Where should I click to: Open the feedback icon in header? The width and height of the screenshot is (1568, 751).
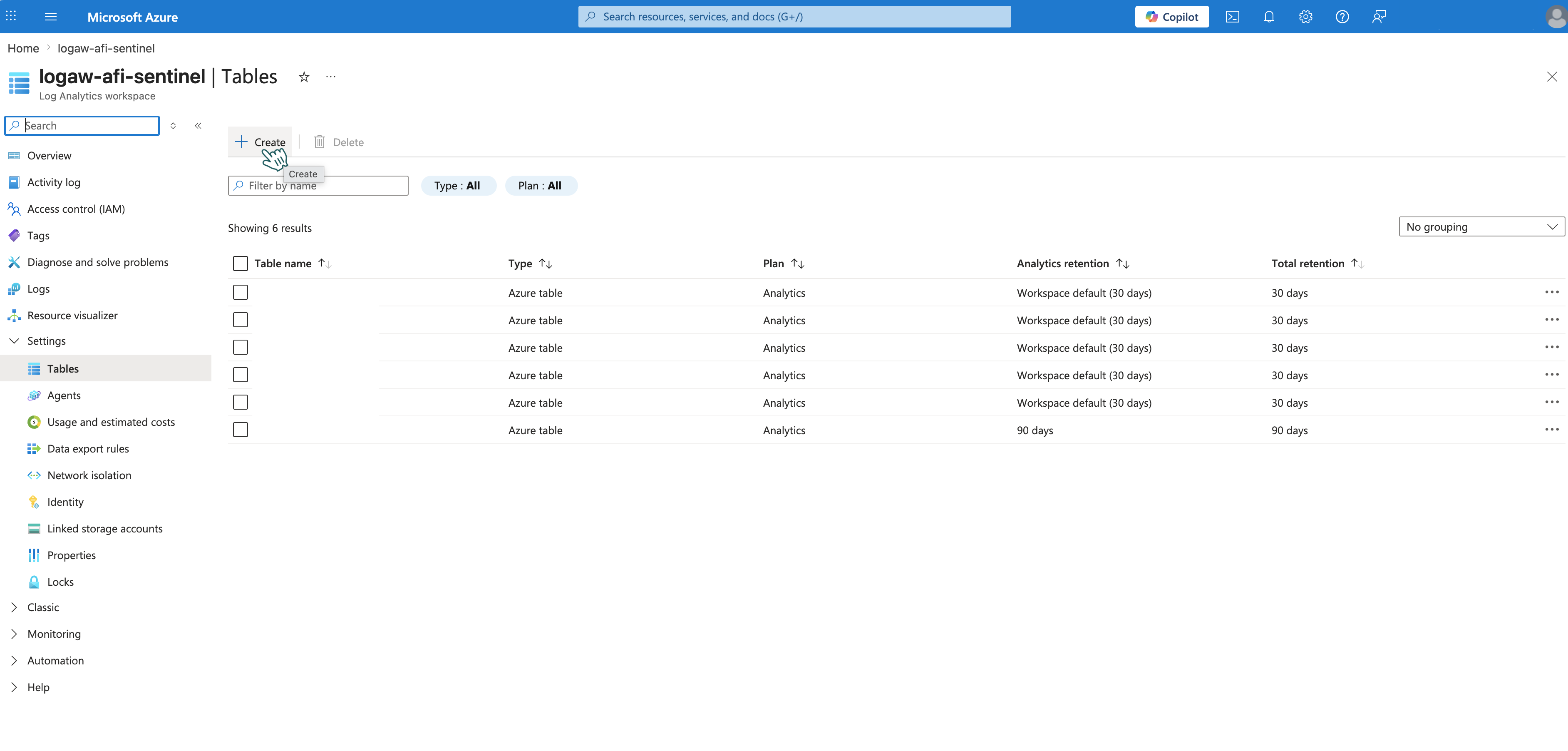[1379, 17]
